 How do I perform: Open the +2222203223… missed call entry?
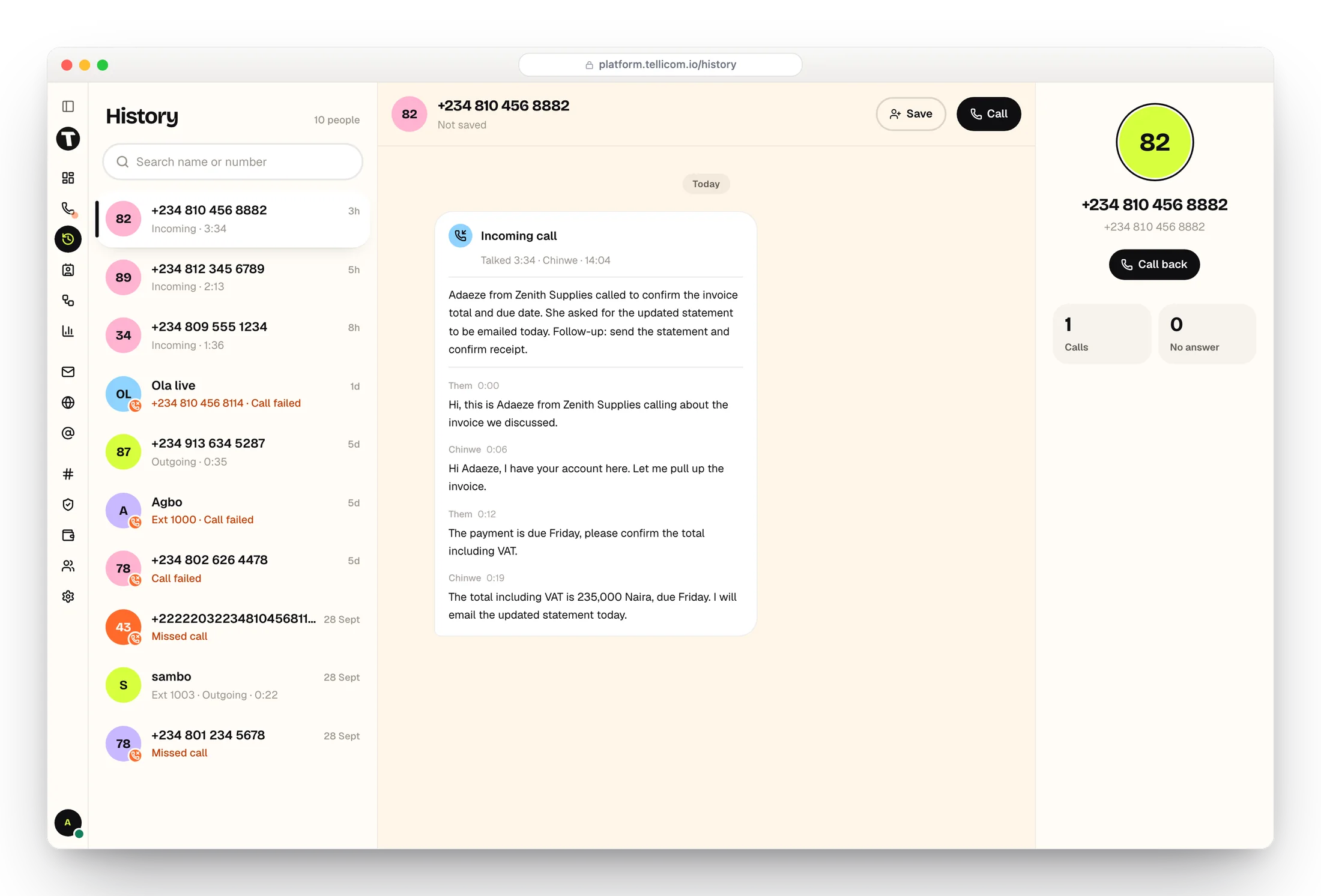[233, 627]
